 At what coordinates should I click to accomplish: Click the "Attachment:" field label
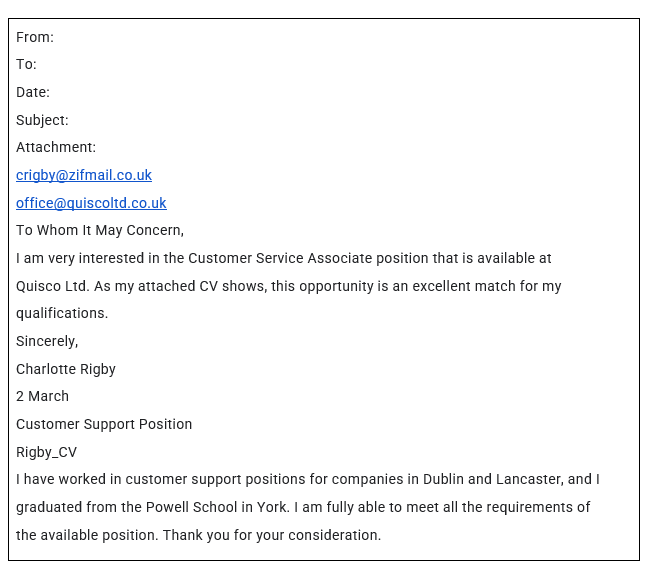tap(56, 147)
